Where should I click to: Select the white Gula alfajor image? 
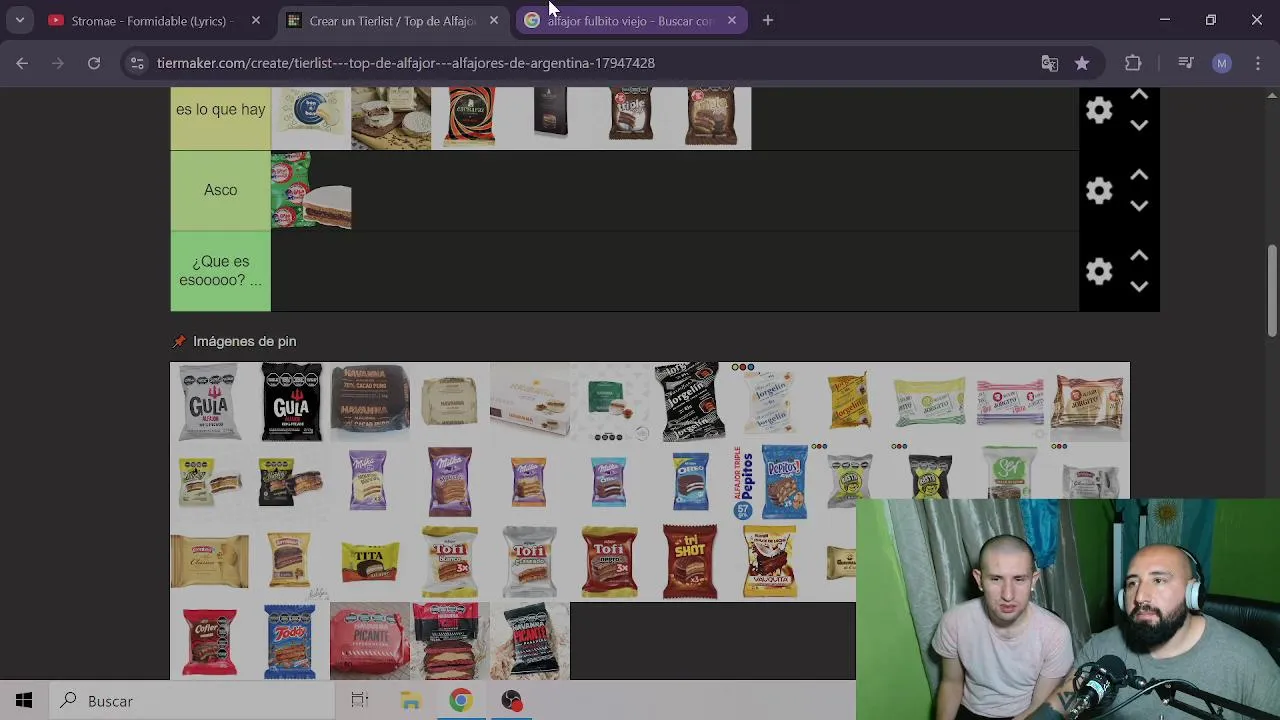(x=210, y=402)
